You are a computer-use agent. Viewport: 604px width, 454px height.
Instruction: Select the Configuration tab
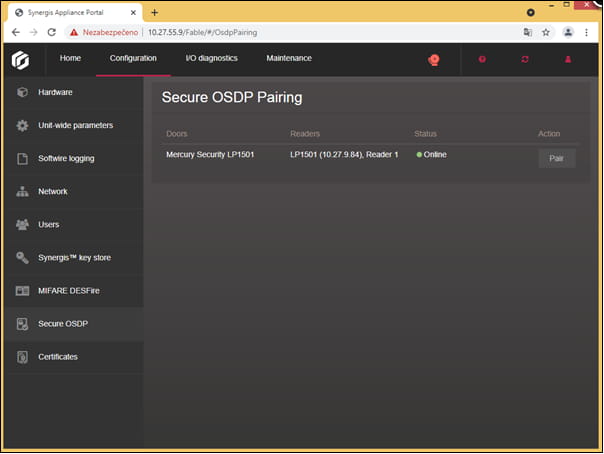[x=133, y=58]
